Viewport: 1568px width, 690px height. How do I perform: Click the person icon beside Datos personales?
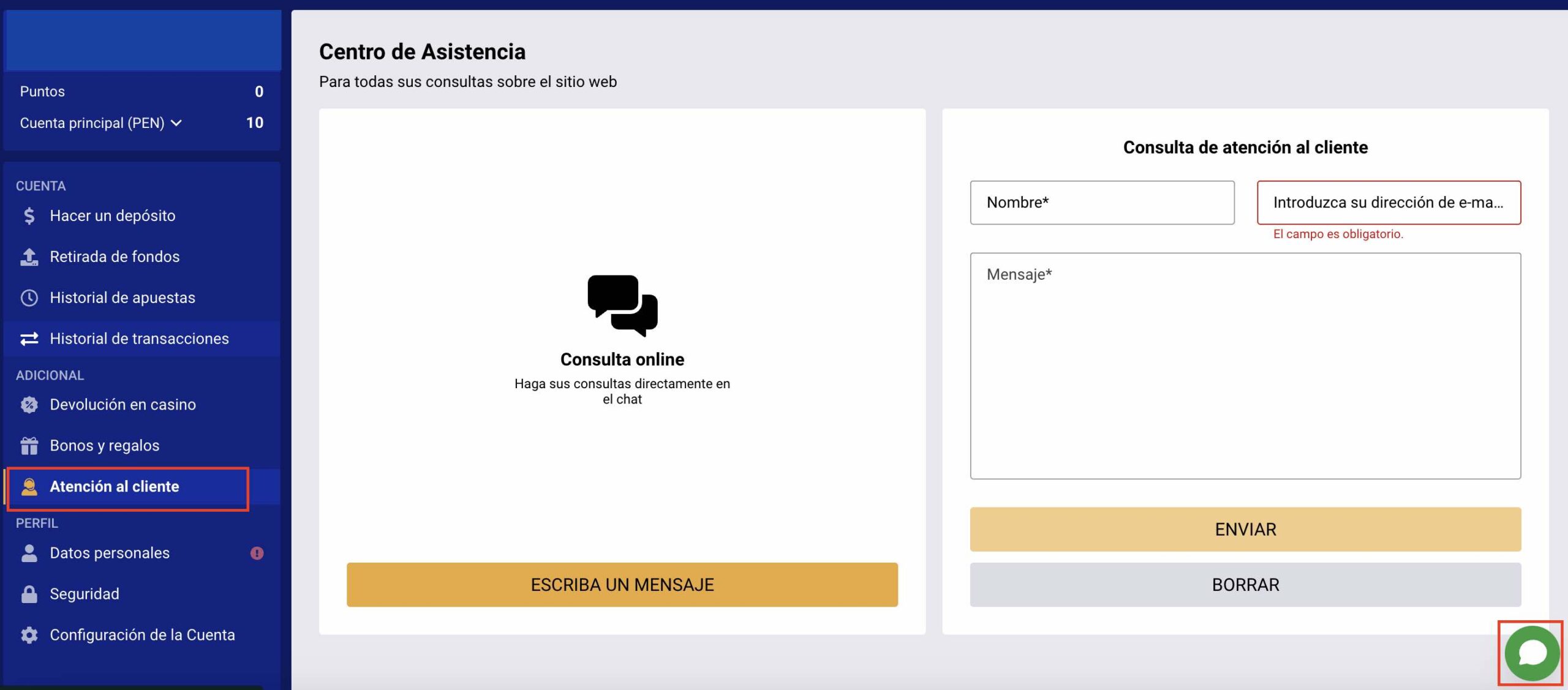[x=29, y=553]
